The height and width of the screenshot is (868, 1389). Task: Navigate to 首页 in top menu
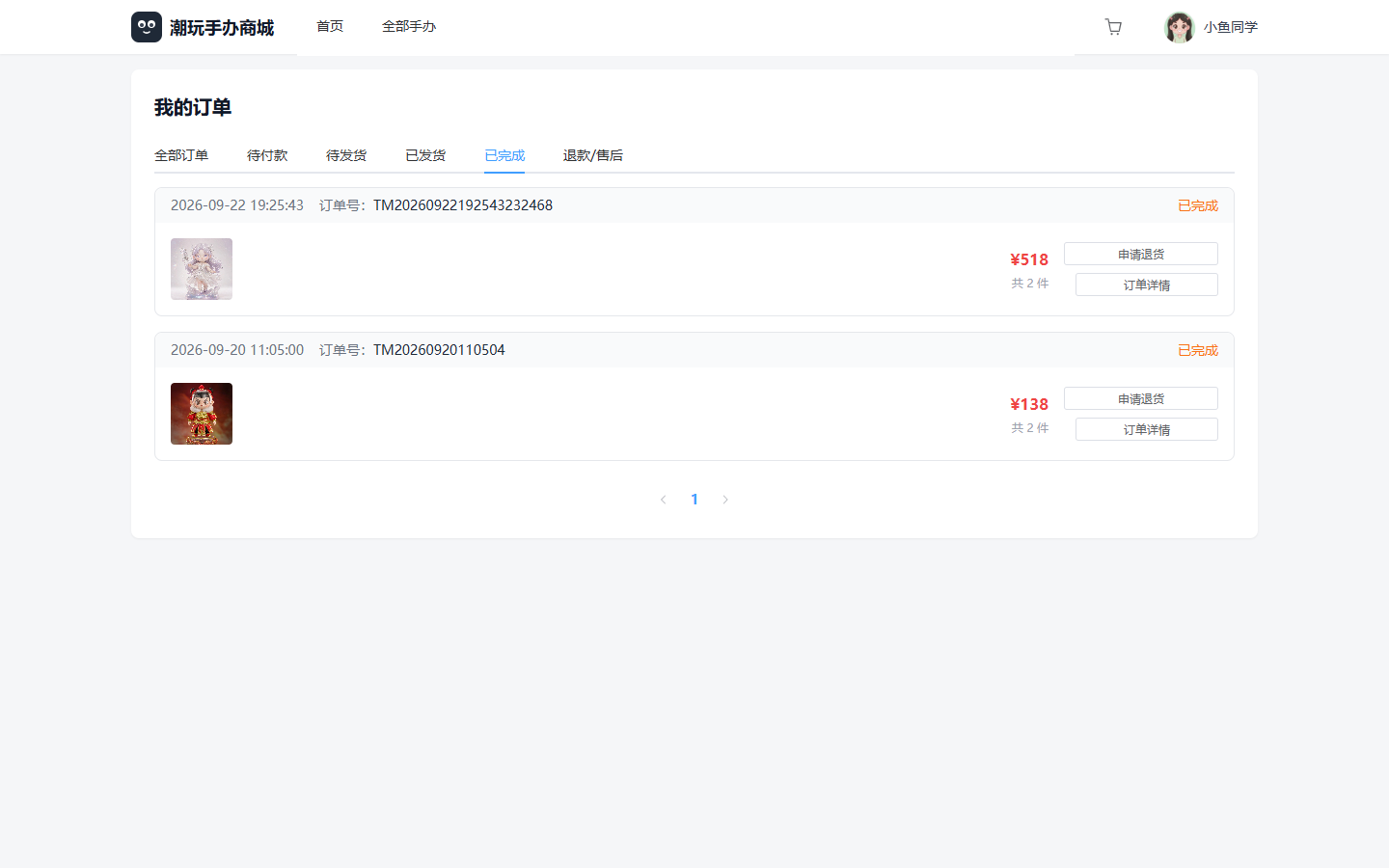coord(330,27)
